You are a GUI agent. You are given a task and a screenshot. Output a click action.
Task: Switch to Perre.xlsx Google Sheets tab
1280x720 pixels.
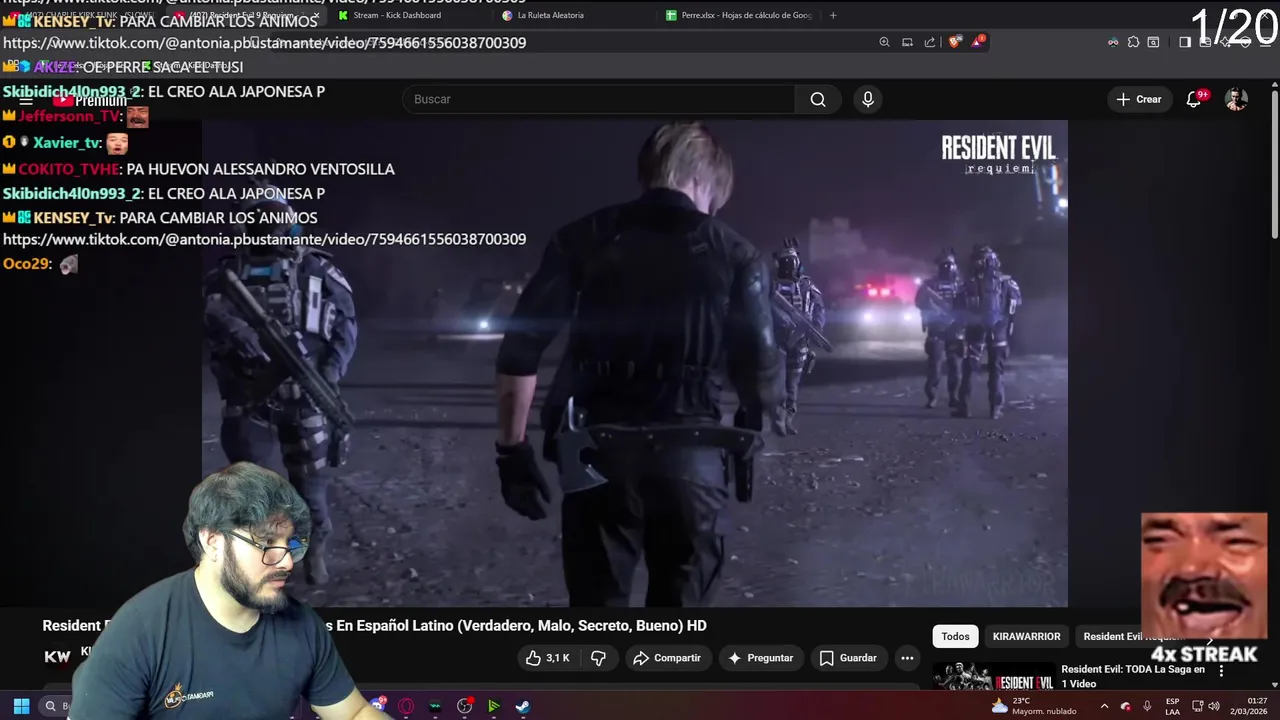738,15
